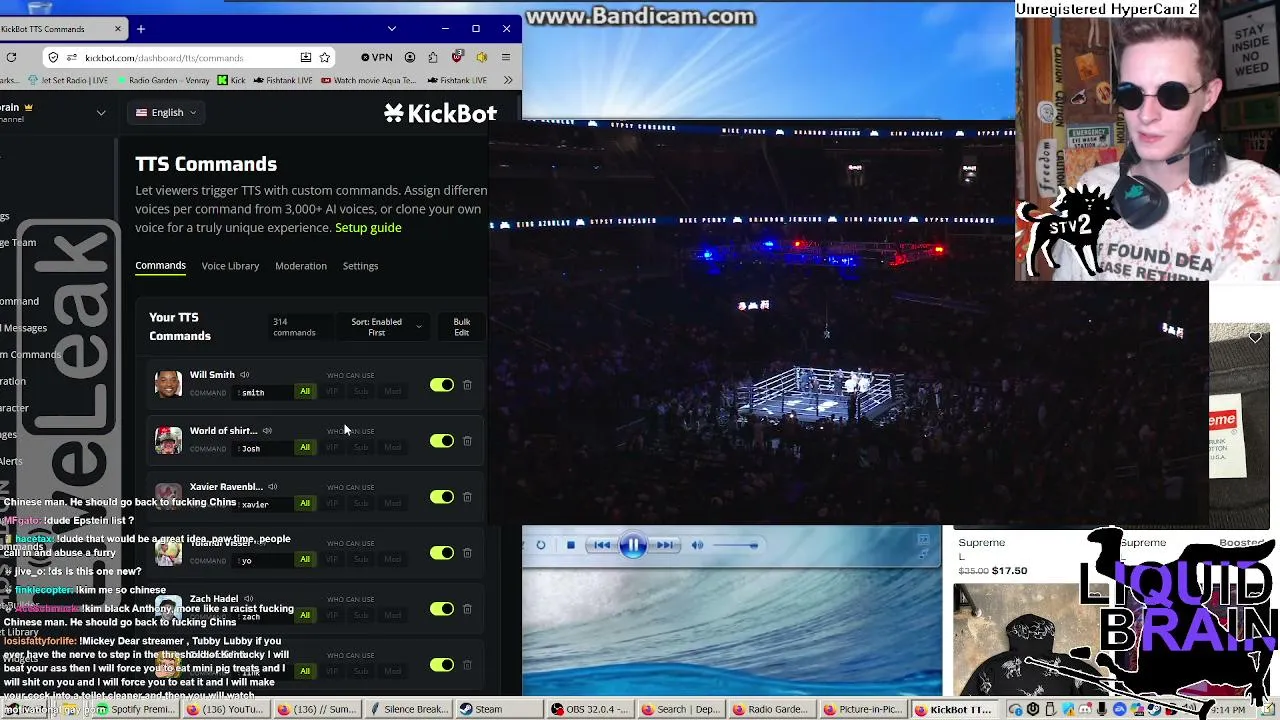This screenshot has width=1280, height=720.
Task: Open the Radio Garden Venray bookmark
Action: point(163,80)
